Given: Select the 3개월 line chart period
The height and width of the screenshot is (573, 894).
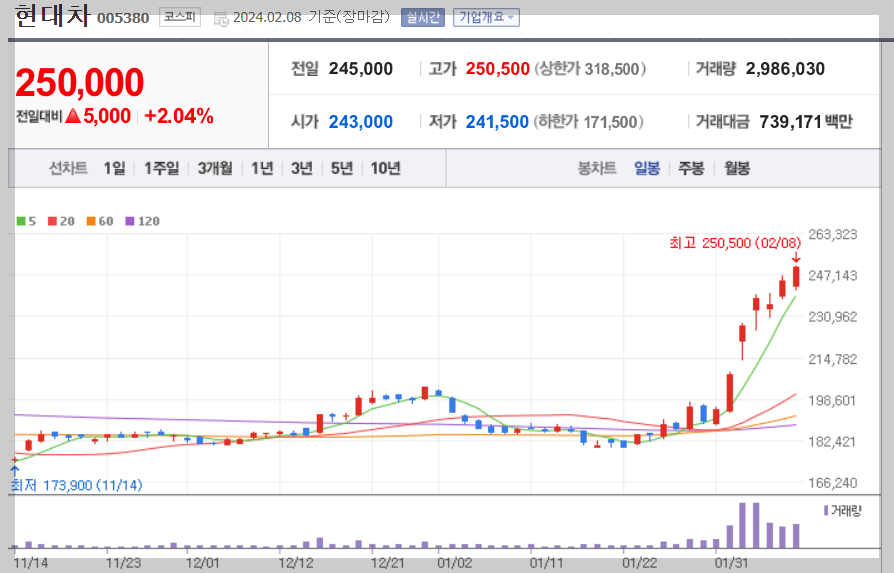Looking at the screenshot, I should [x=215, y=168].
